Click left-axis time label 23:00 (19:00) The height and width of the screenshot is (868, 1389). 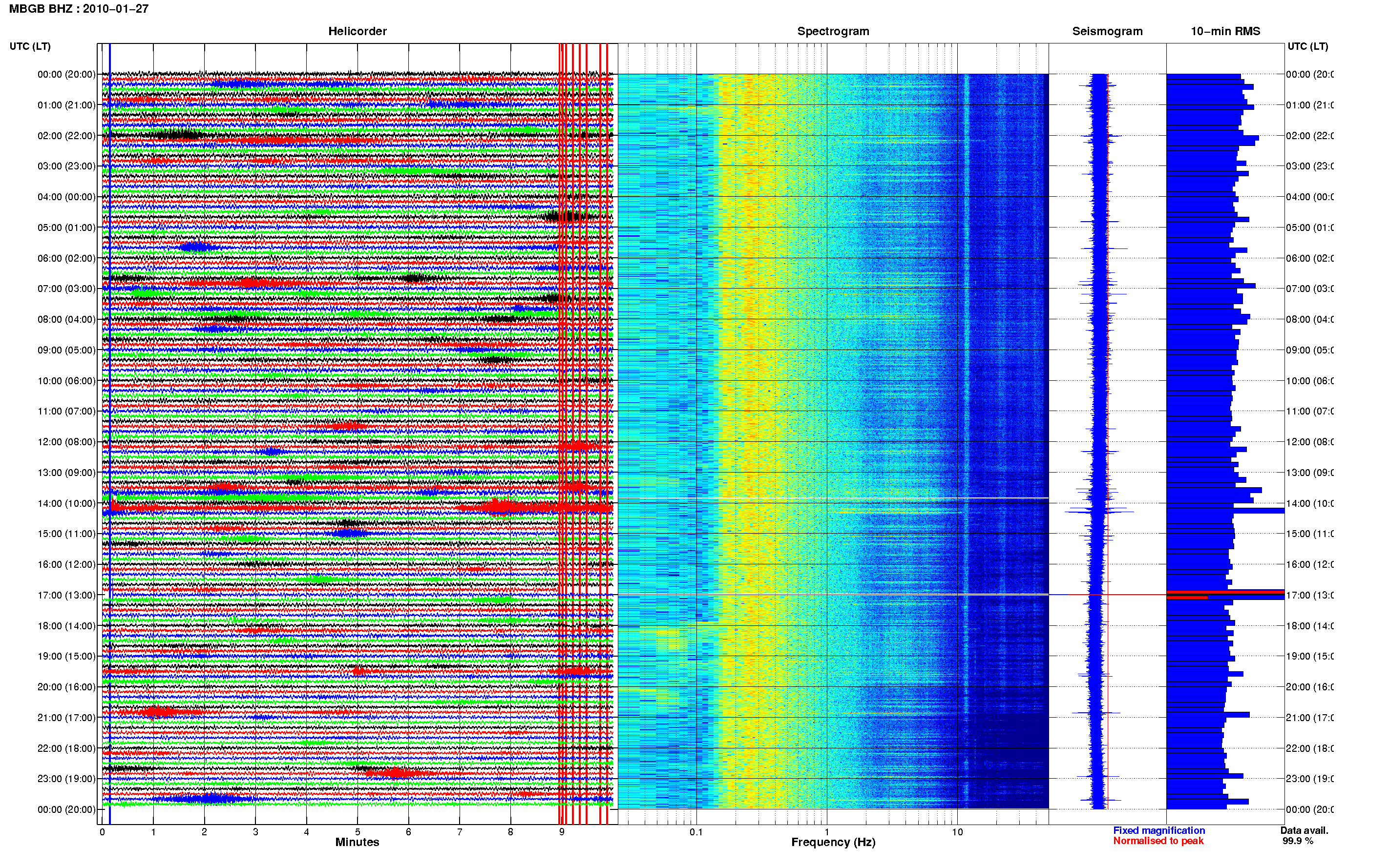tap(66, 779)
